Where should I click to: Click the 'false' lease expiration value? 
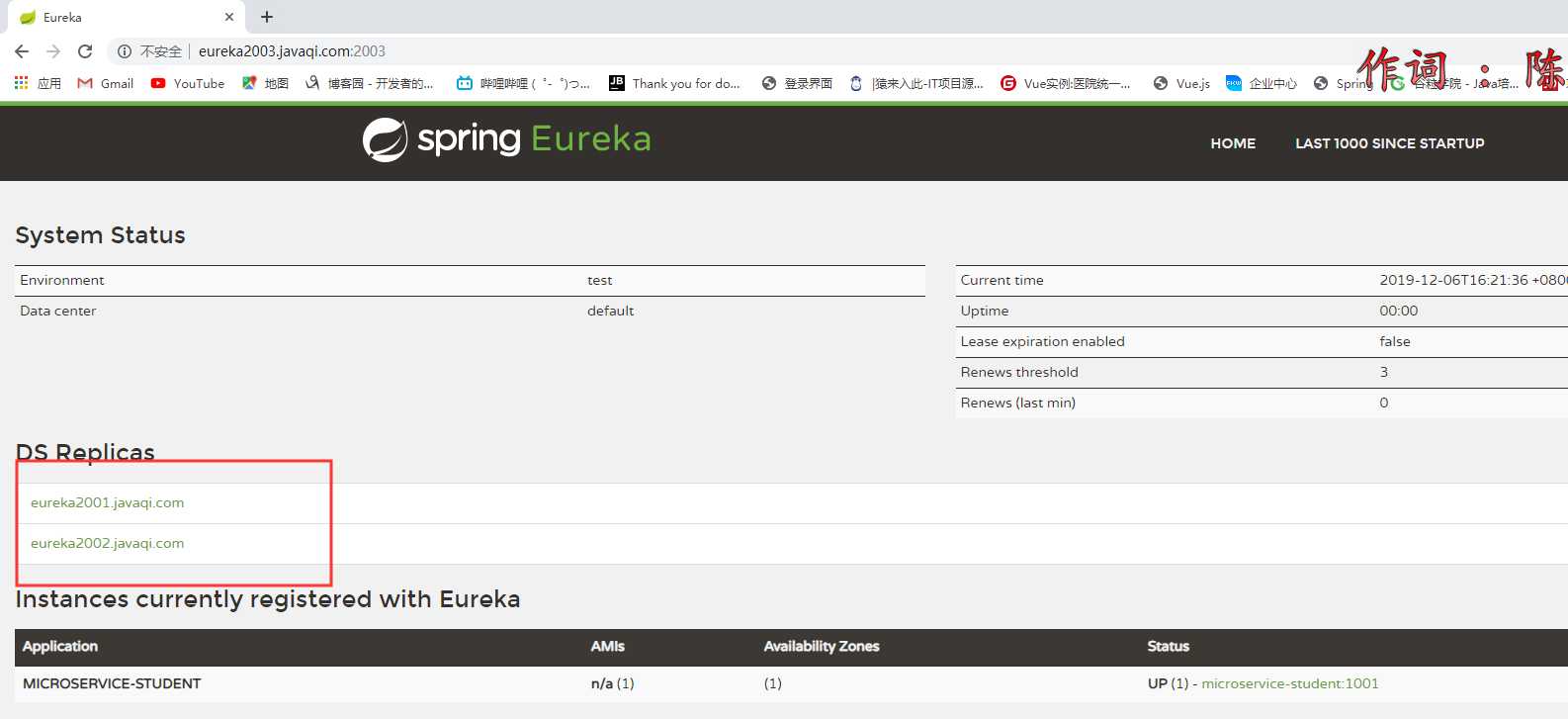(x=1395, y=341)
